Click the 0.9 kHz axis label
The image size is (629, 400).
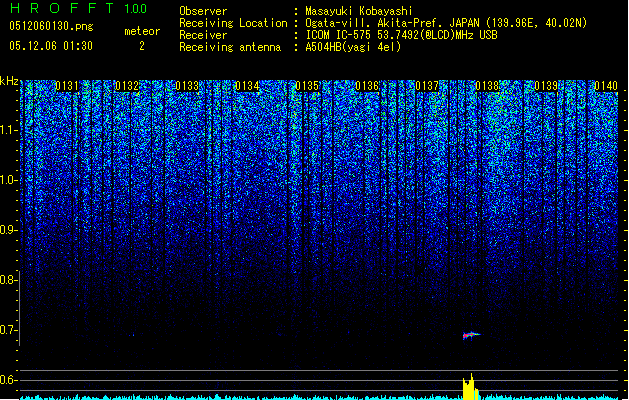[x=8, y=230]
